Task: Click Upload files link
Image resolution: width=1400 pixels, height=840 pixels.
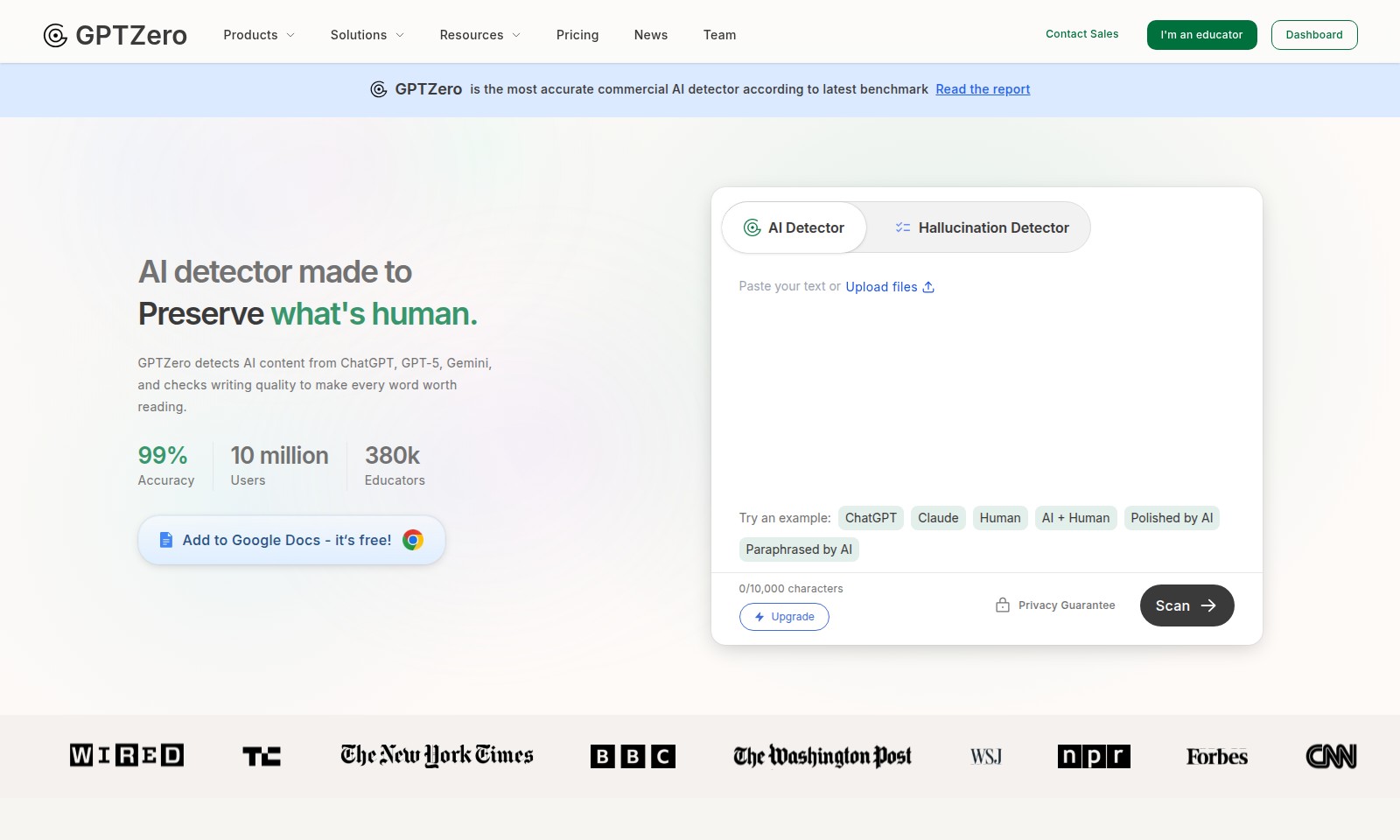Action: pos(890,287)
